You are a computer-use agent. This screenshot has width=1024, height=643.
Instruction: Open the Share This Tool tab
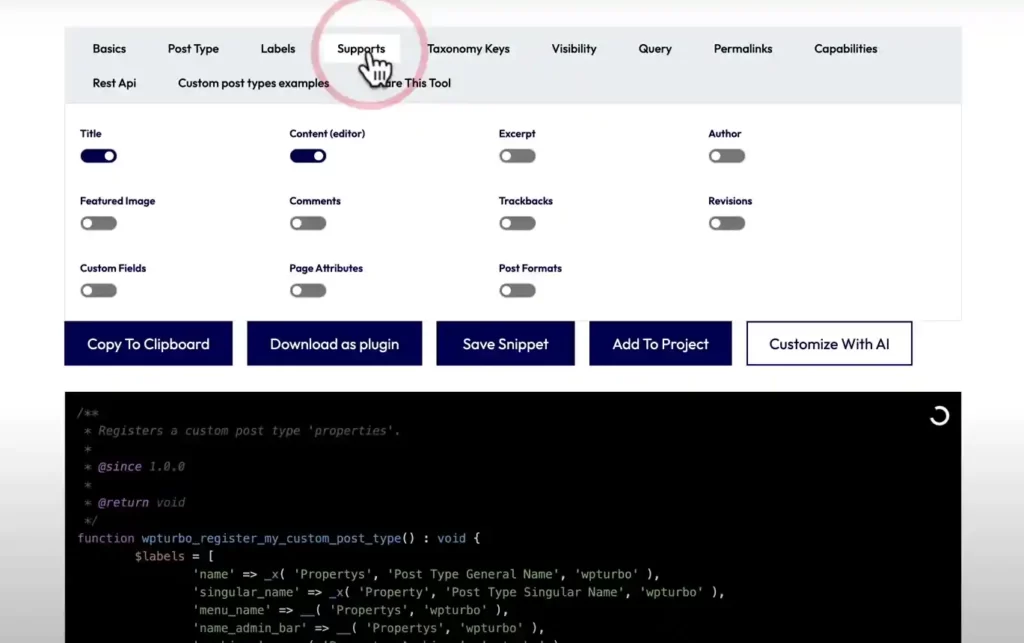coord(411,83)
